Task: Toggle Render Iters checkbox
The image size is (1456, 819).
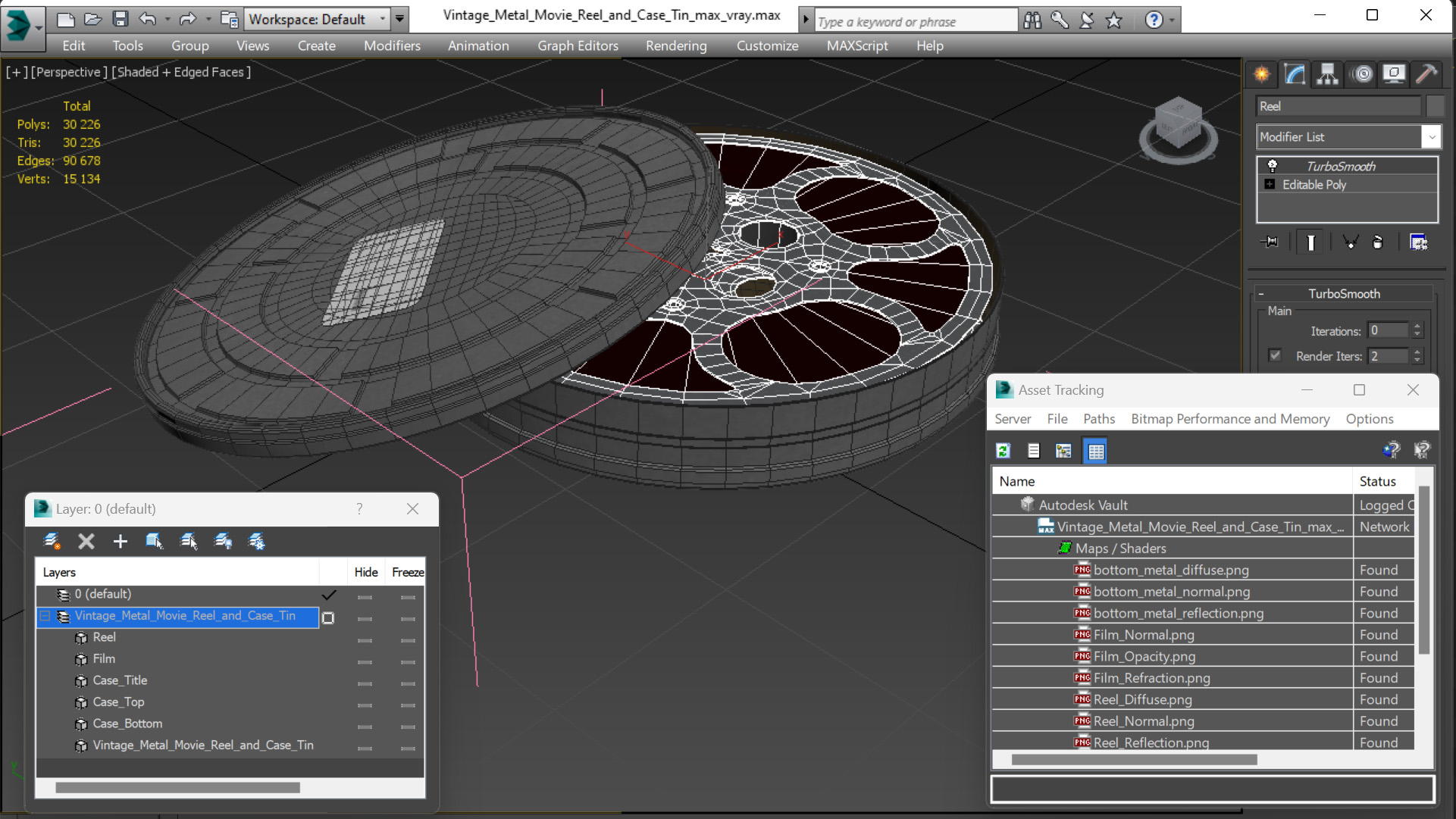Action: coord(1275,355)
